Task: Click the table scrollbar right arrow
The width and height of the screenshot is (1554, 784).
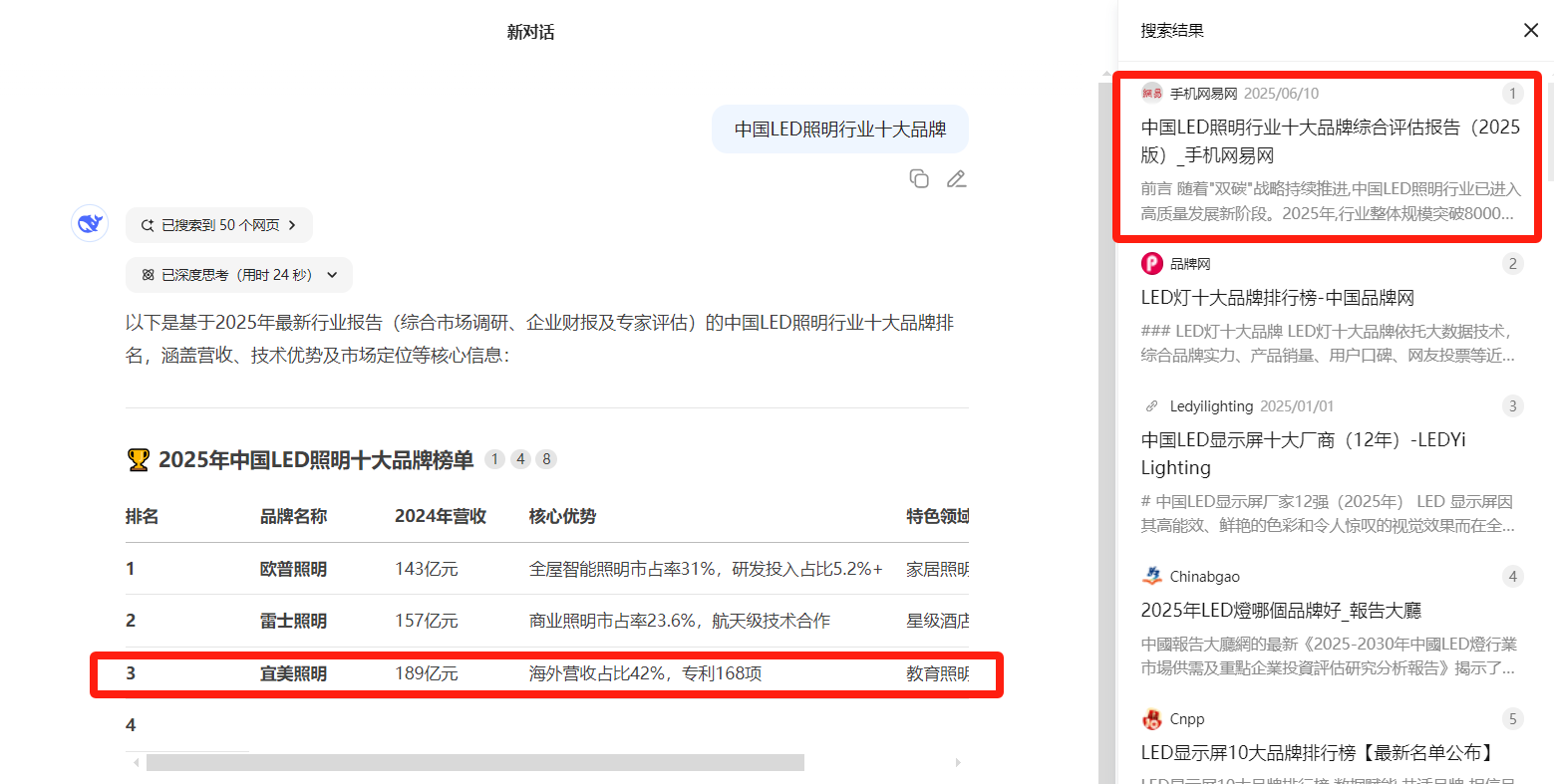Action: [958, 763]
